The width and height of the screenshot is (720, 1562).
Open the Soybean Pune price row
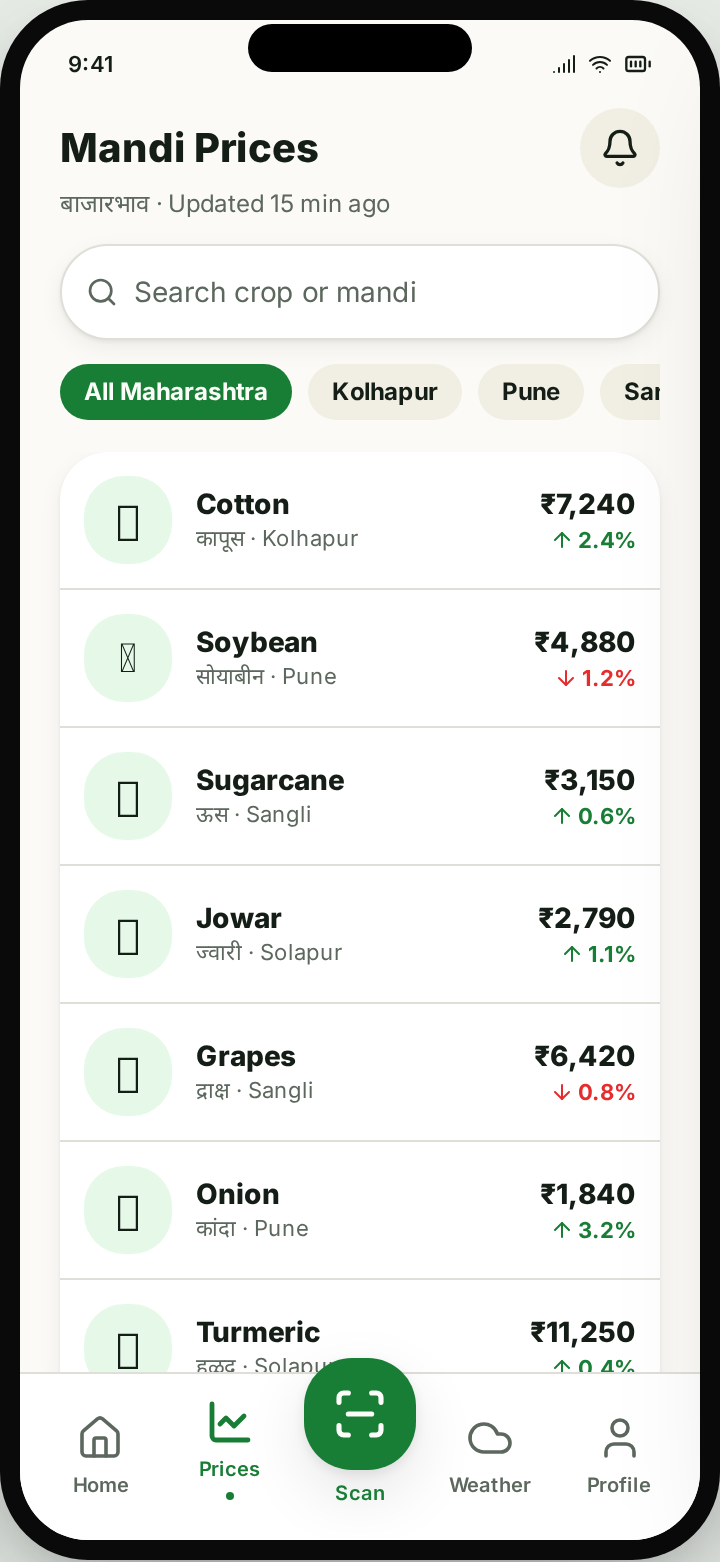(360, 658)
